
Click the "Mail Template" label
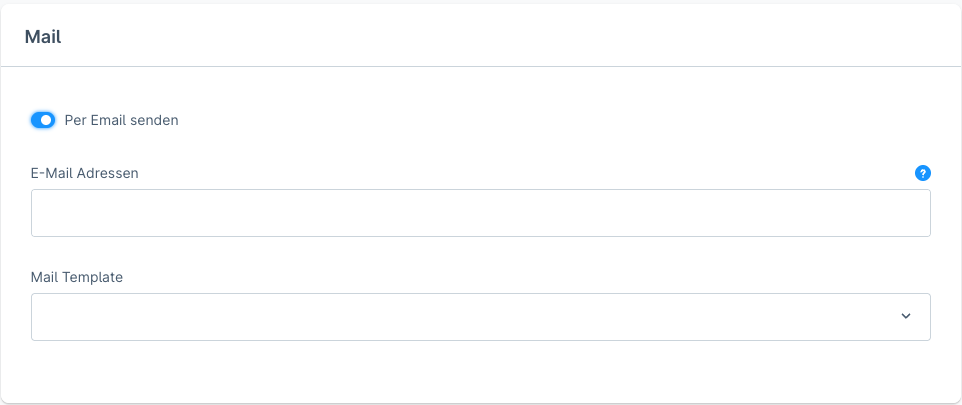click(77, 277)
